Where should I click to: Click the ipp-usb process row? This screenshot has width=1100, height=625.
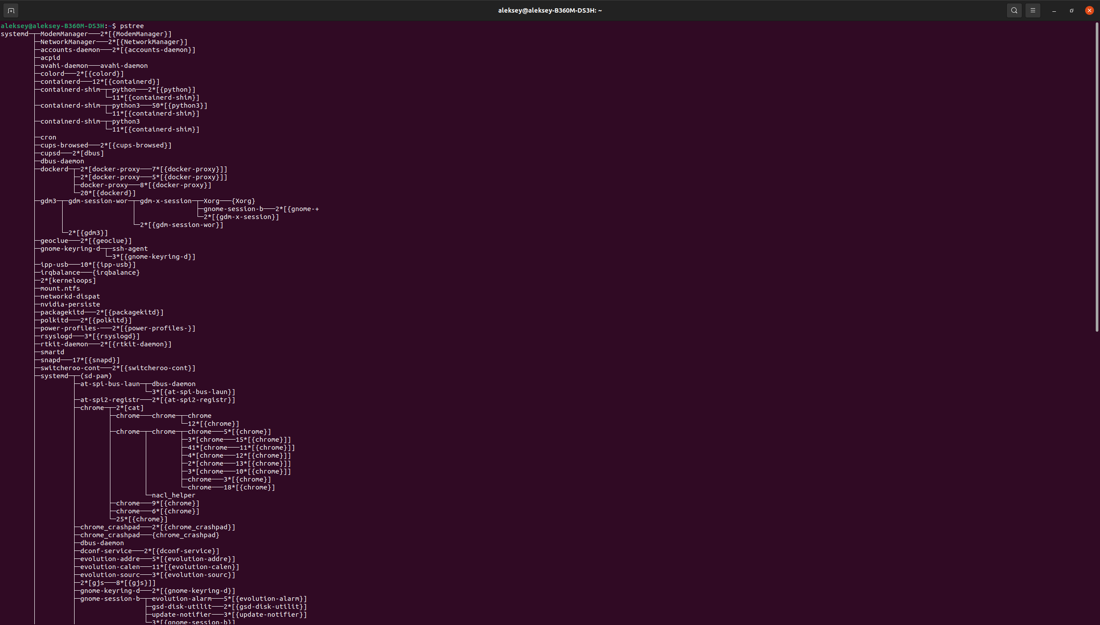coord(88,264)
